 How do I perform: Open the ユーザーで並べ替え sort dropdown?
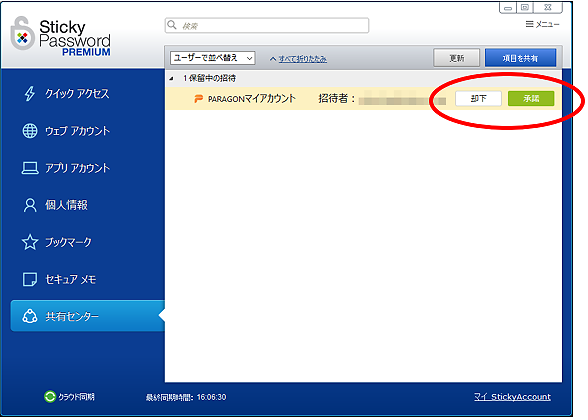click(213, 58)
